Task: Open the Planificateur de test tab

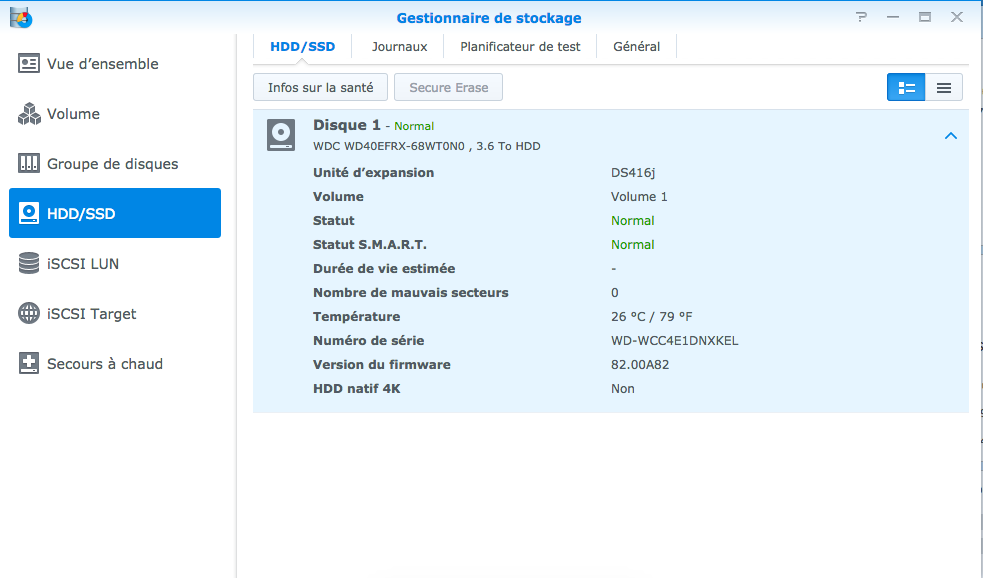Action: (x=520, y=46)
